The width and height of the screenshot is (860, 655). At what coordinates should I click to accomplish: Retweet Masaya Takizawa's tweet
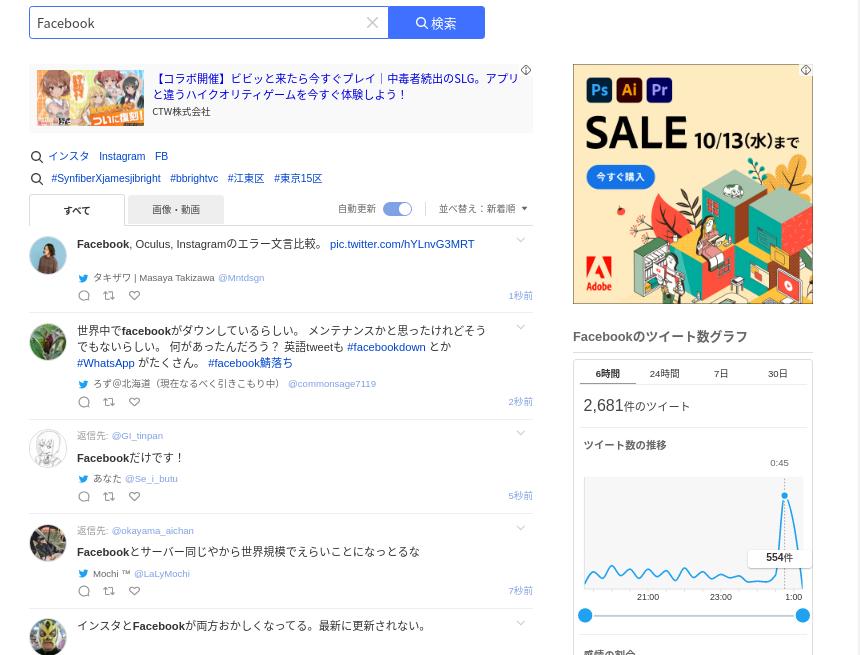(109, 295)
